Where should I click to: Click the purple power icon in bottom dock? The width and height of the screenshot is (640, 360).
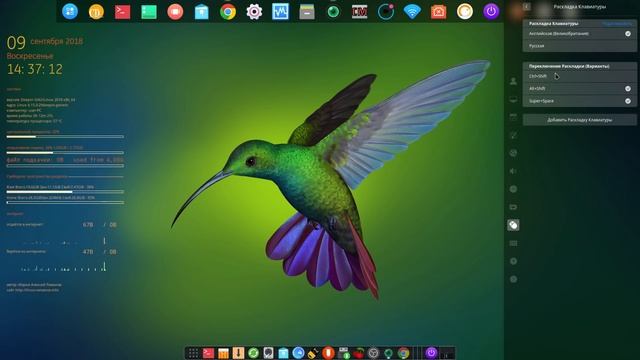tap(431, 353)
